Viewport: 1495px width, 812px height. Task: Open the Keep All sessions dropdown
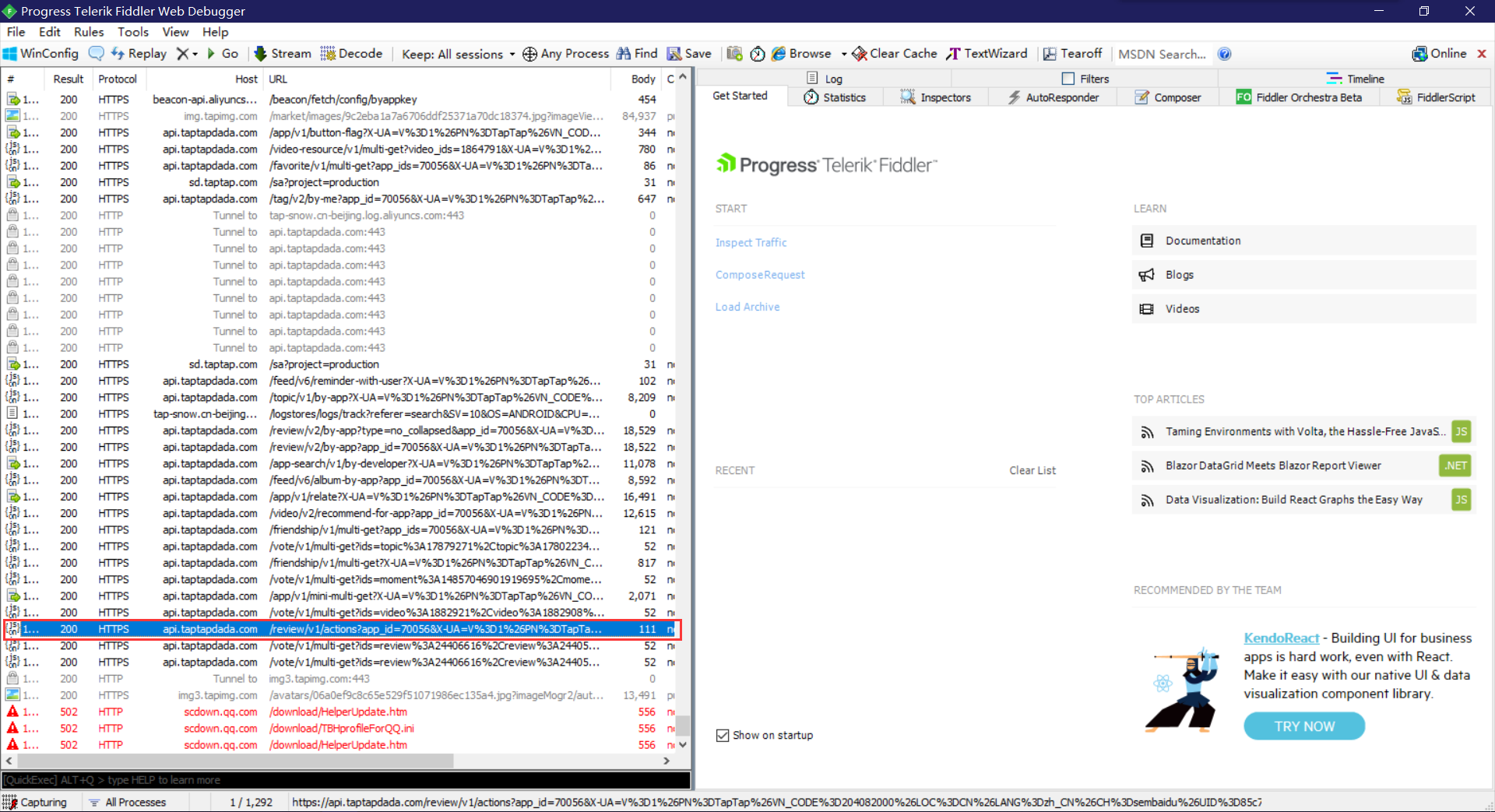pos(458,54)
